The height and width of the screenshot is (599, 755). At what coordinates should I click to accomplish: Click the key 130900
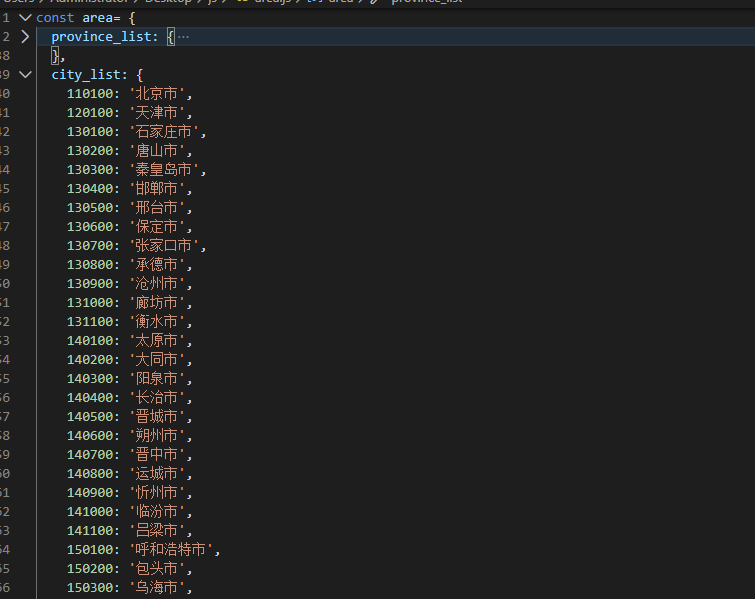point(90,284)
